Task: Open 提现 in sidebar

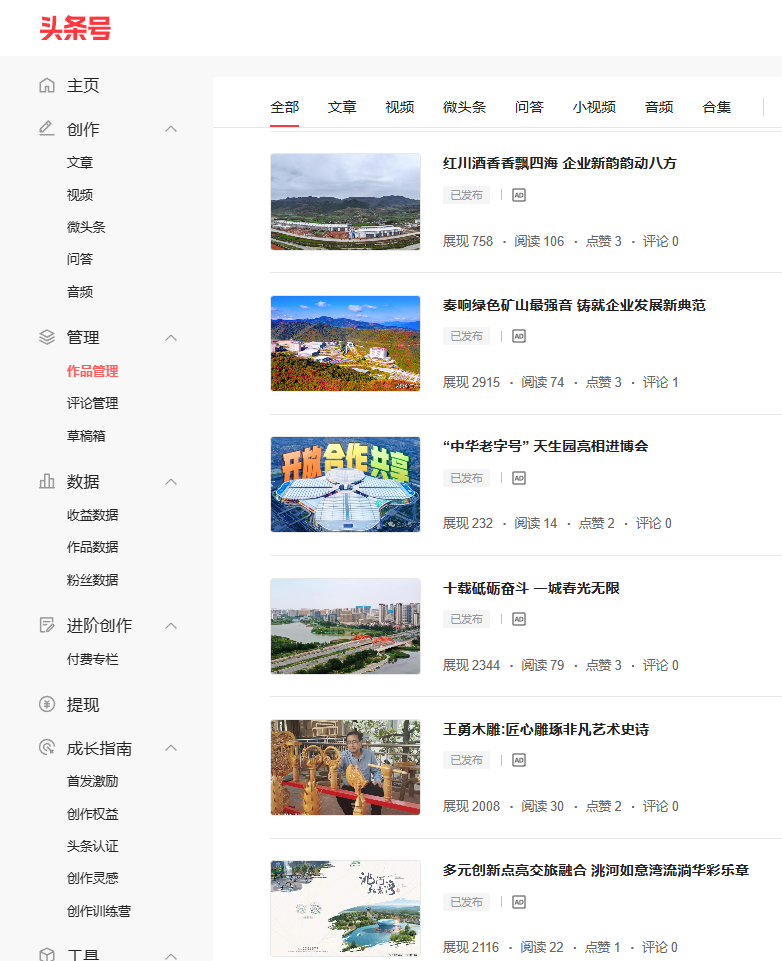Action: coord(83,704)
